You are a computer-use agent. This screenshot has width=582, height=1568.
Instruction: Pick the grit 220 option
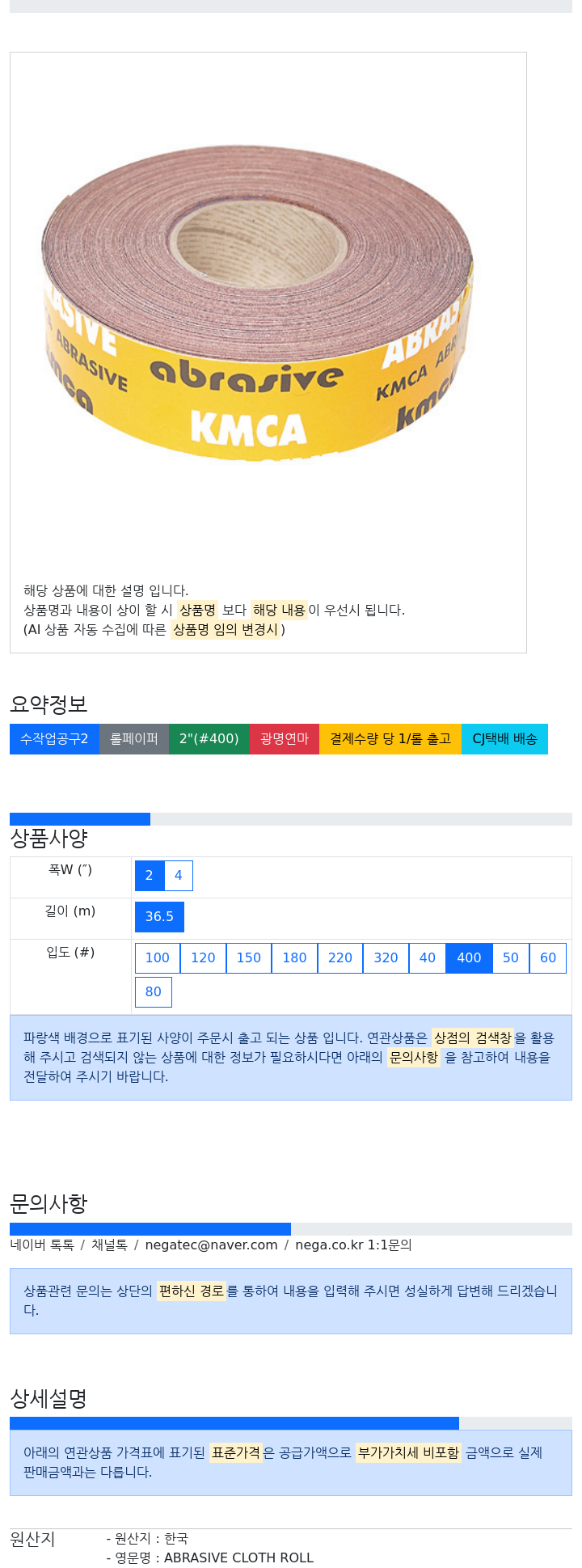(x=340, y=958)
